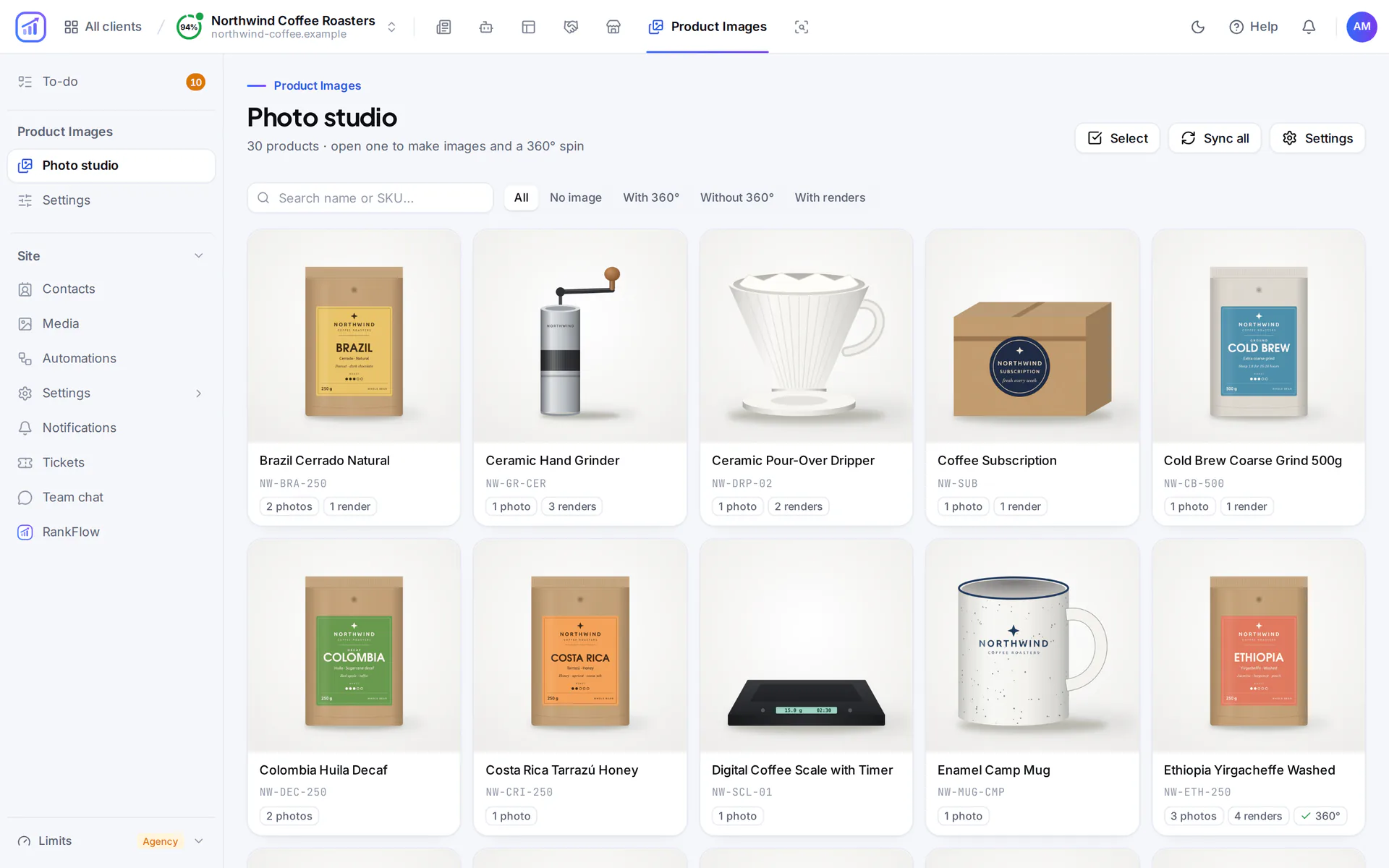Click the 94% site score ring

tap(189, 27)
